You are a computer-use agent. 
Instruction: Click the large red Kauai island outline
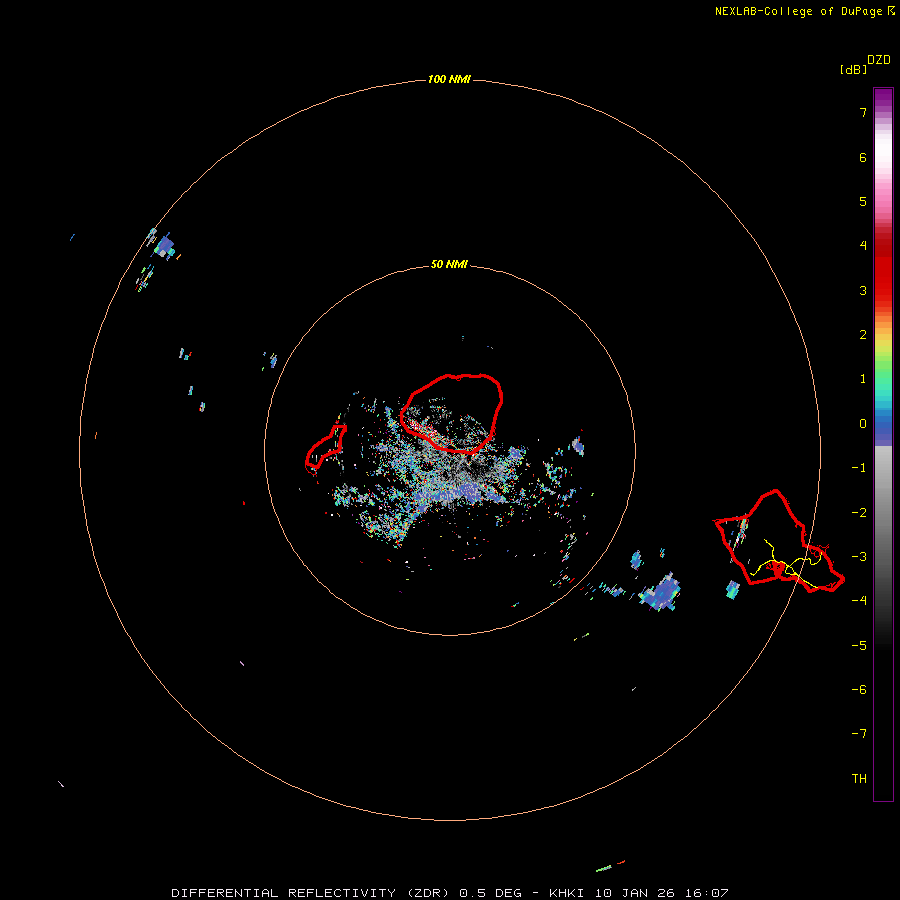[x=452, y=414]
